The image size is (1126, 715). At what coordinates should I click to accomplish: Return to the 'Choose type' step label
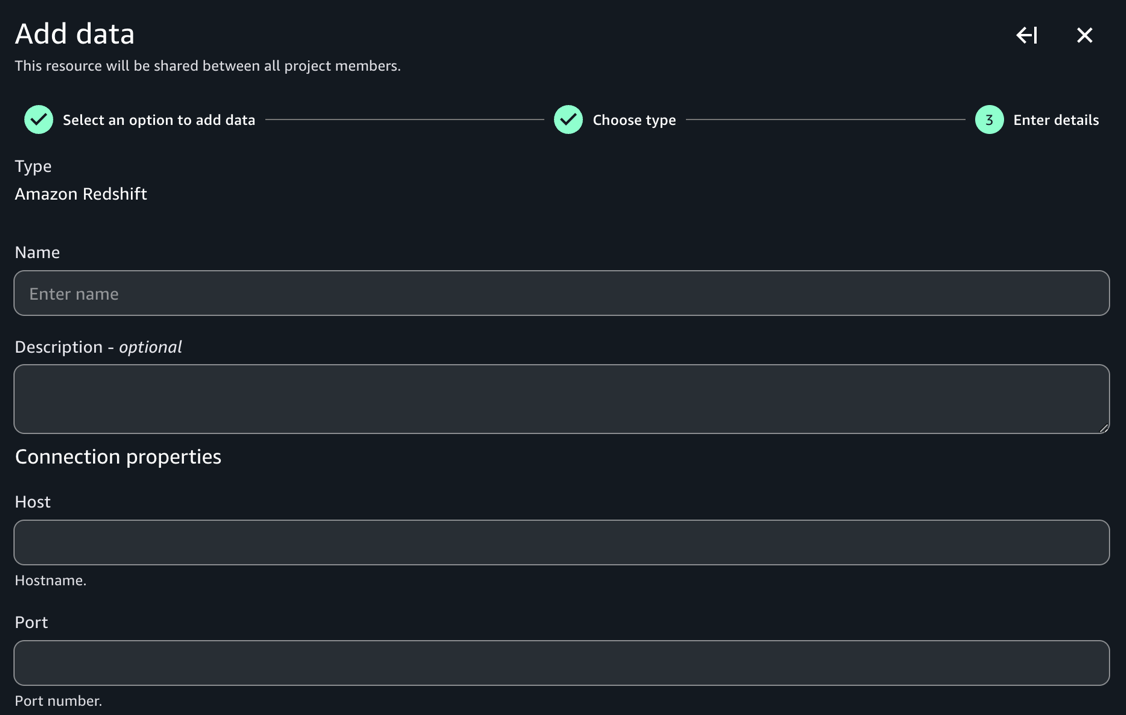click(634, 120)
